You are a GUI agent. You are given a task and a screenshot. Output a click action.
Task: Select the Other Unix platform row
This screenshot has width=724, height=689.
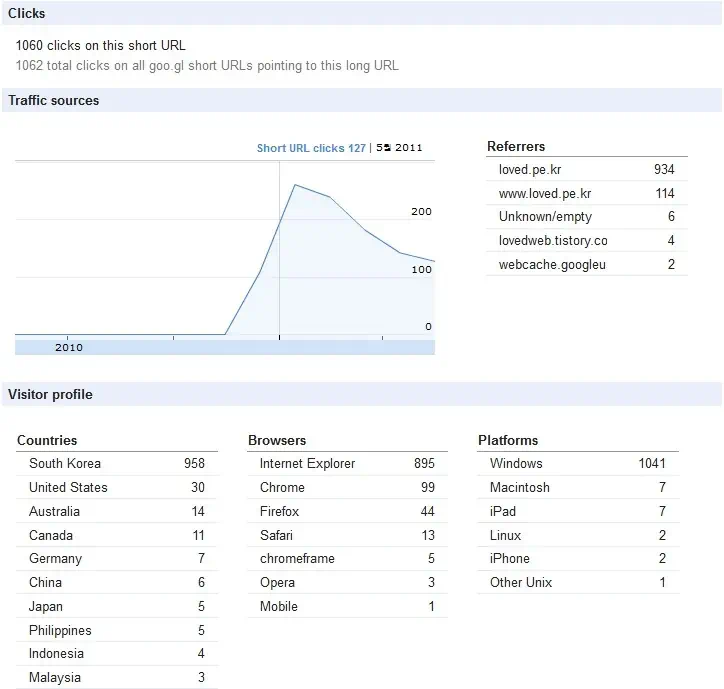point(579,583)
